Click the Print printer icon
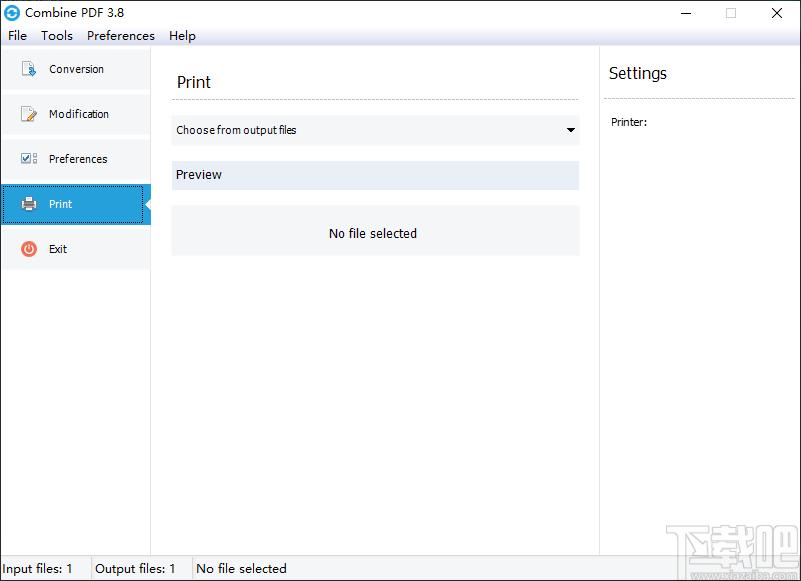The image size is (801, 581). point(29,204)
